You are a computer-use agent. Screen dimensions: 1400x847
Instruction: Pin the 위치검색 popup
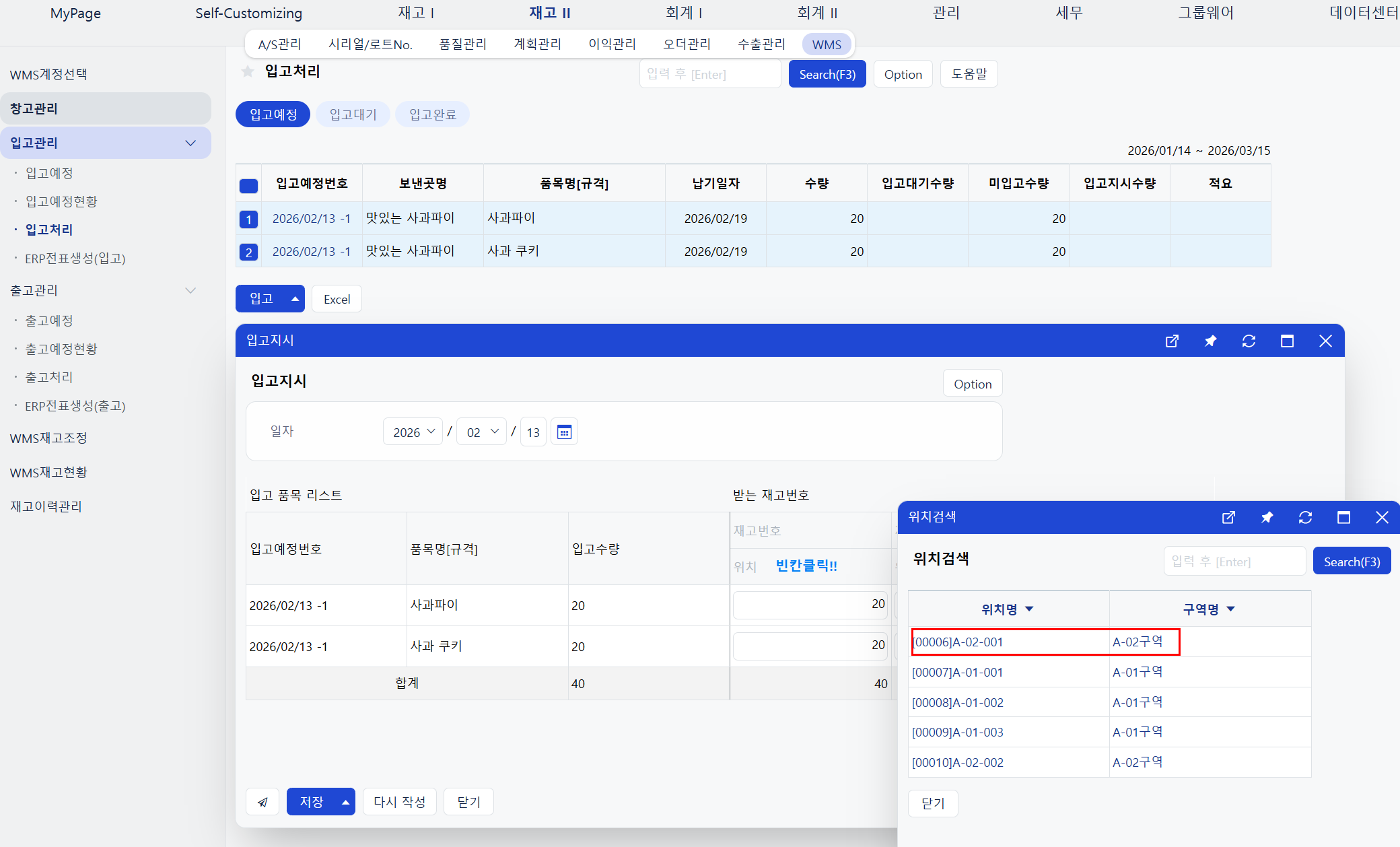pos(1267,517)
